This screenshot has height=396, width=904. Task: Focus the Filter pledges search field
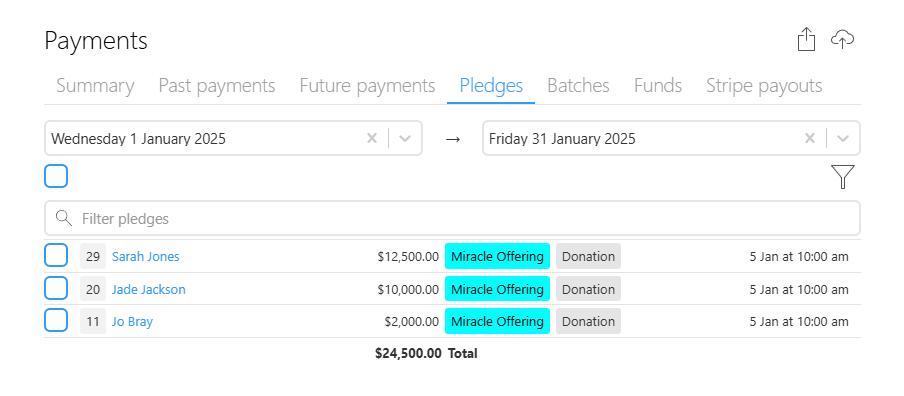[452, 218]
